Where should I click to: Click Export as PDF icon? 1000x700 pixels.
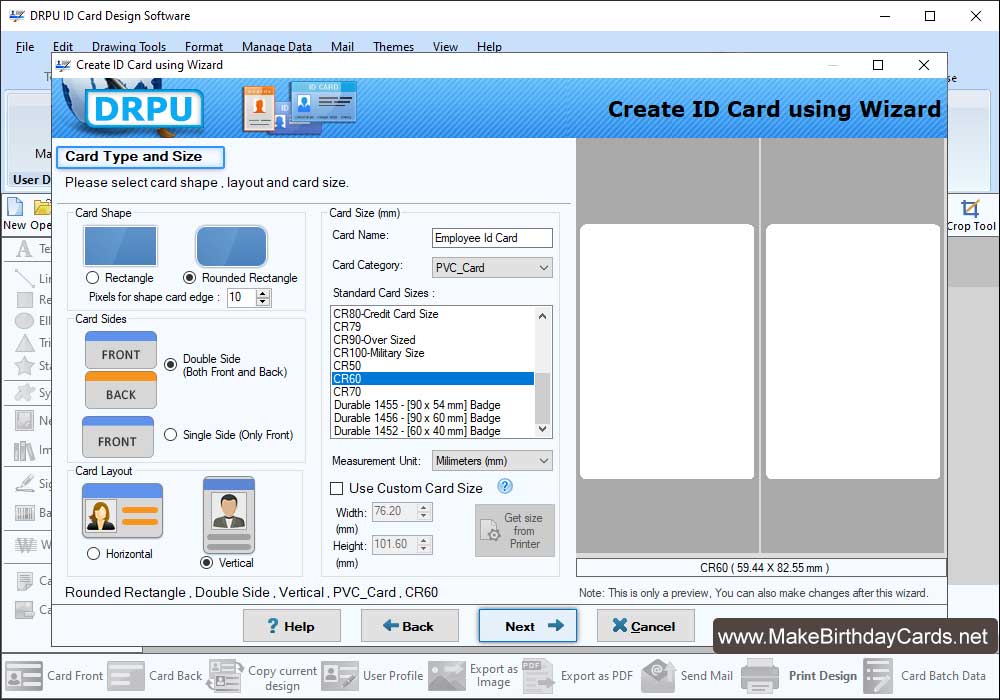pos(539,676)
